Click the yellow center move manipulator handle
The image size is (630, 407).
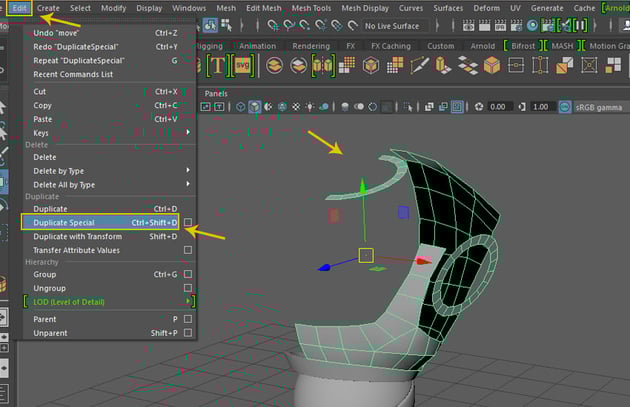(x=366, y=255)
